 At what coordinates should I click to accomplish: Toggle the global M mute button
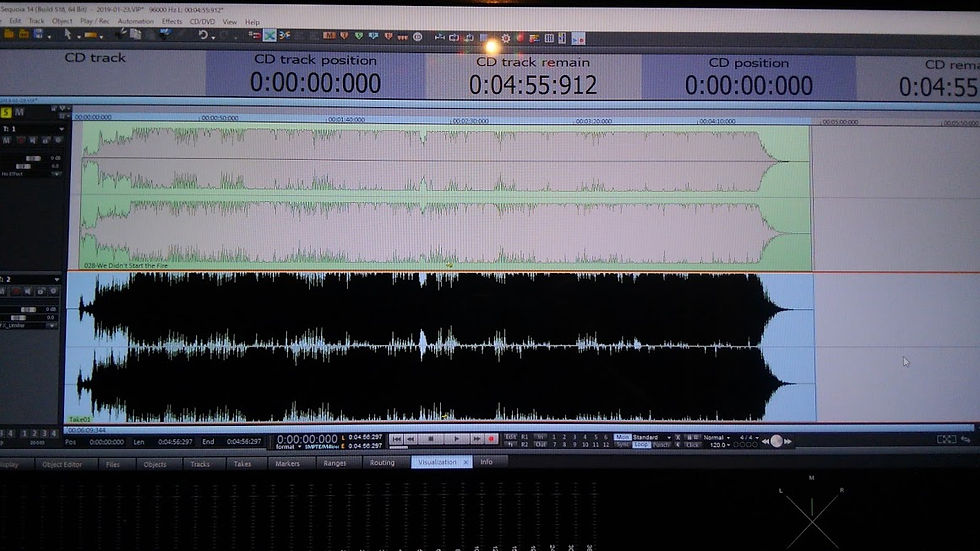click(x=19, y=112)
